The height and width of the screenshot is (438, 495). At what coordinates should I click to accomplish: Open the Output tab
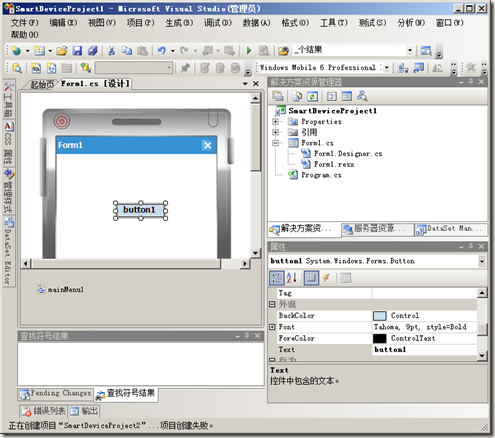click(x=84, y=411)
